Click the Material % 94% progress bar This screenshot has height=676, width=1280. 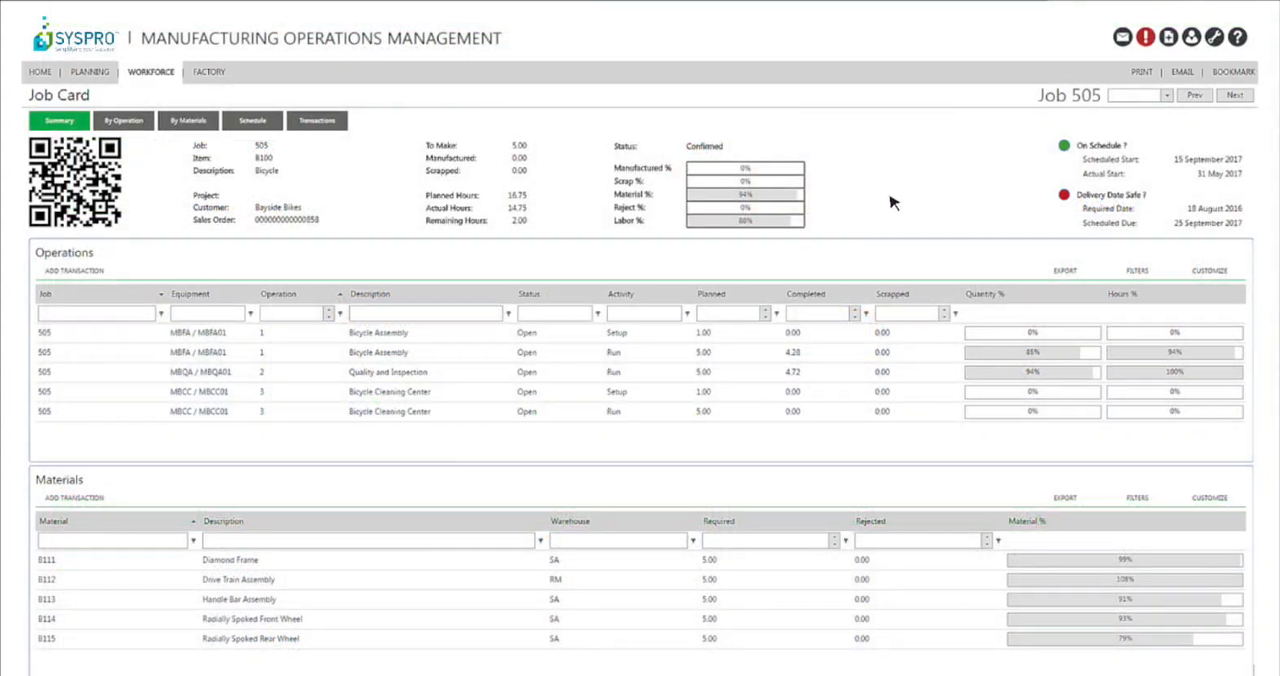click(745, 194)
